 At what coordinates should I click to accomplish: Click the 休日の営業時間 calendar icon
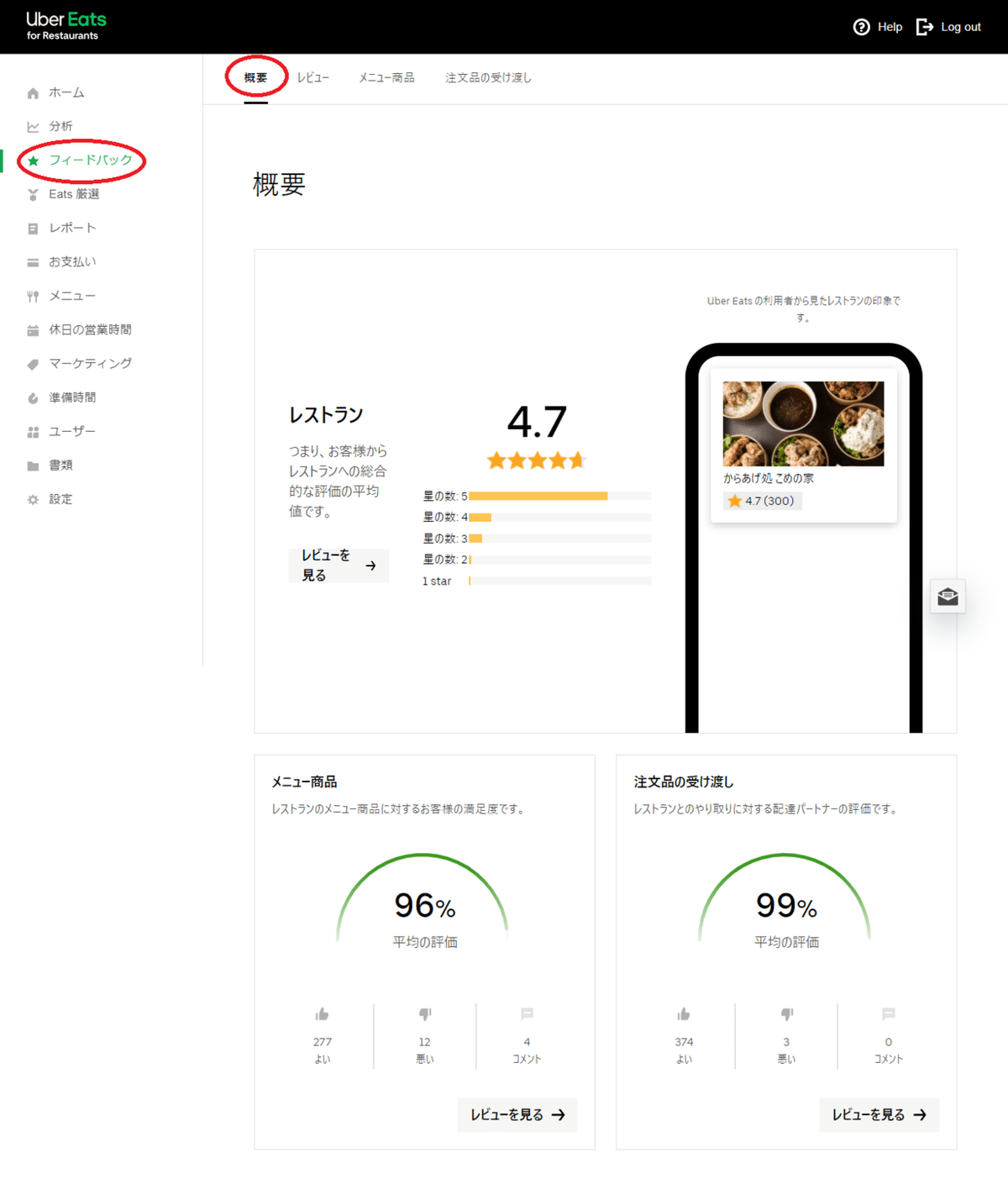coord(32,329)
